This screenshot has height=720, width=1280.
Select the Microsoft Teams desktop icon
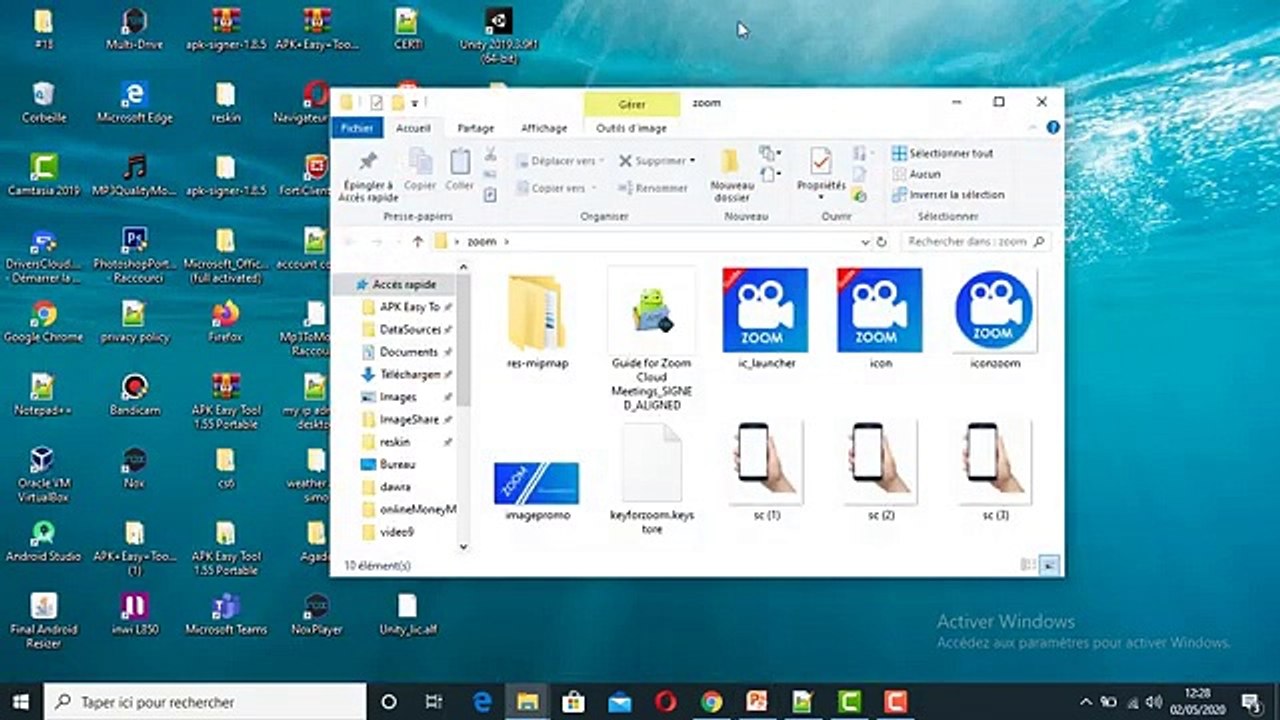point(225,615)
